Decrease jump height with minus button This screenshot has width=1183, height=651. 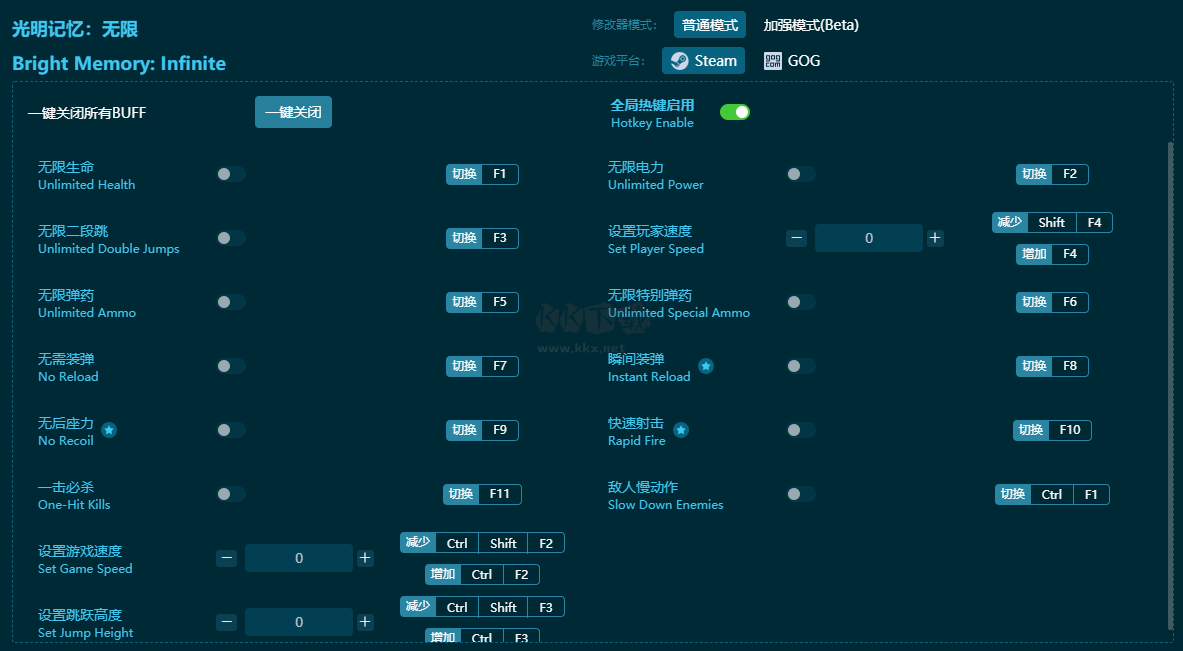pyautogui.click(x=226, y=622)
